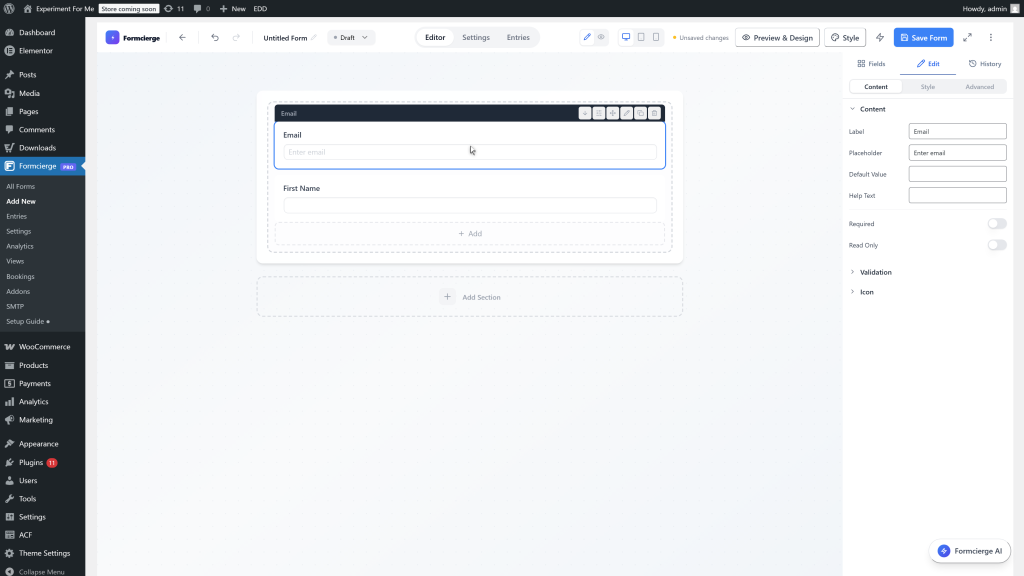Type in the Placeholder input field
Screen dimensions: 1024x576
957,152
